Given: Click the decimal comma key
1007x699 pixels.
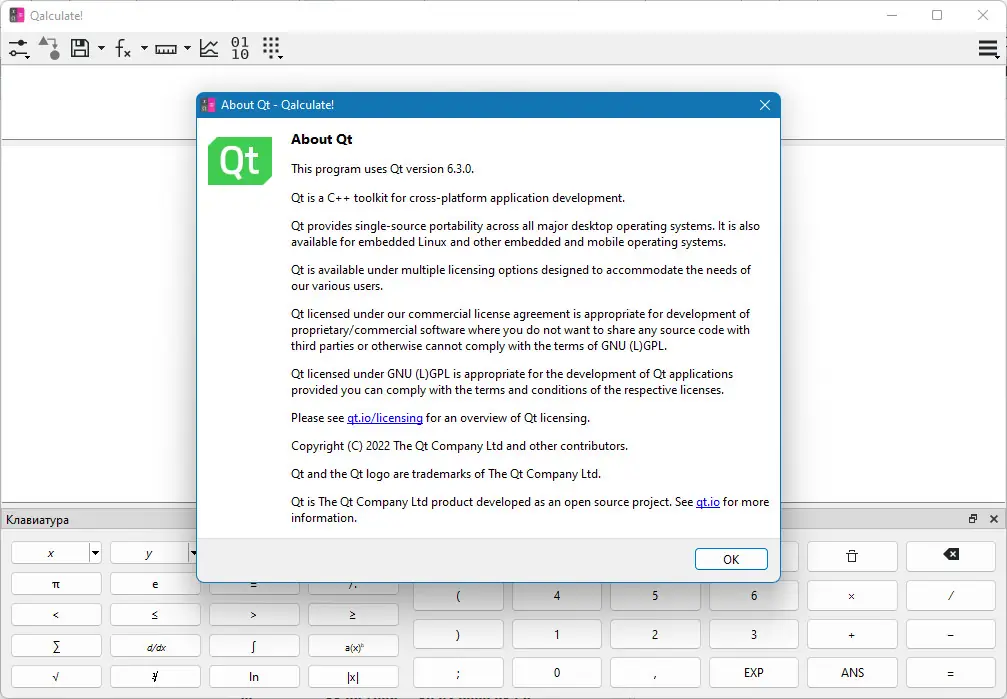Looking at the screenshot, I should pyautogui.click(x=655, y=673).
